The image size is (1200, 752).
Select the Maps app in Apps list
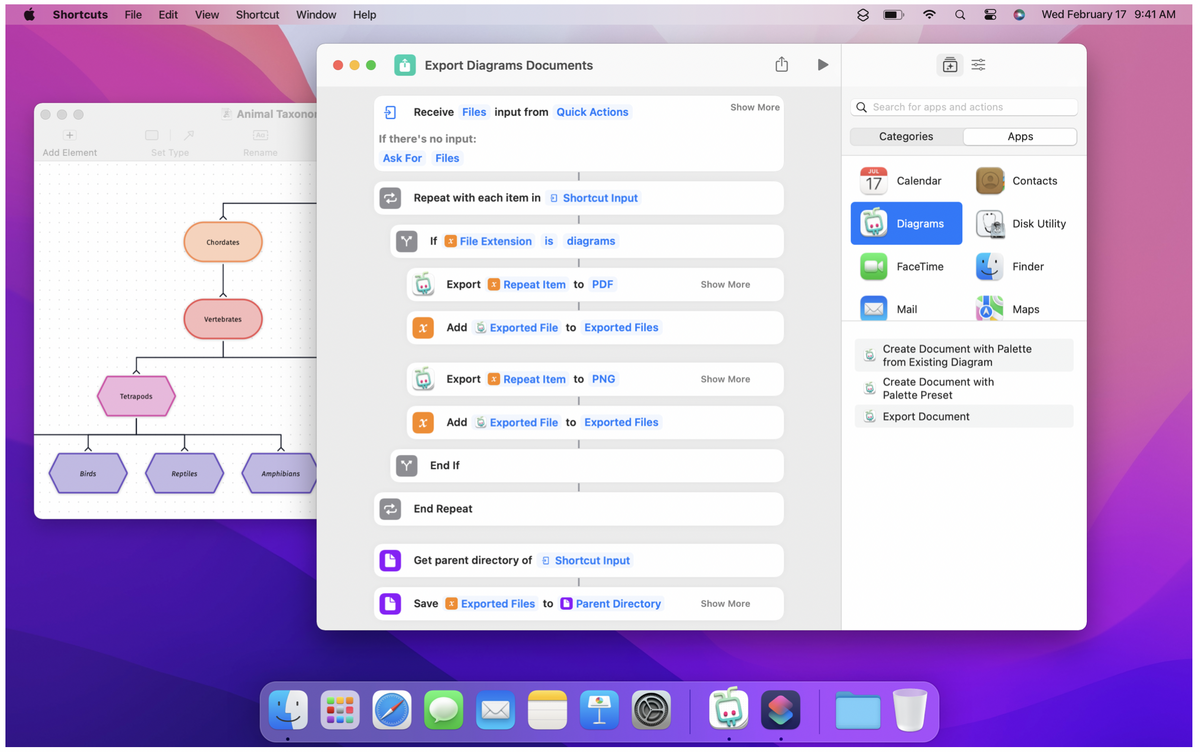click(x=1010, y=309)
